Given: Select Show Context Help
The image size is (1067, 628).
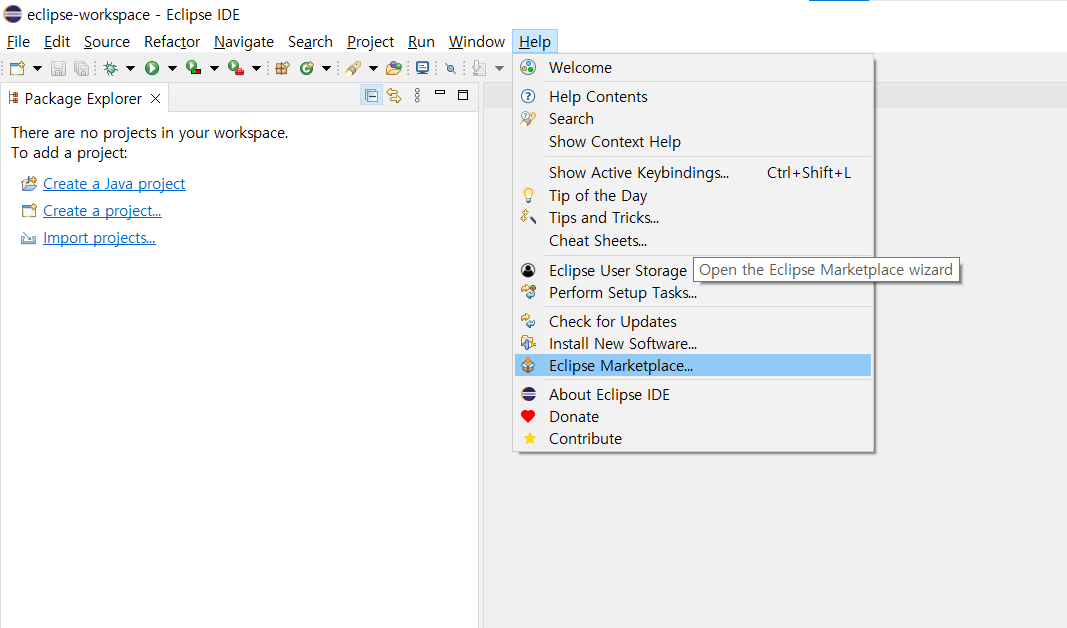Looking at the screenshot, I should tap(693, 142).
